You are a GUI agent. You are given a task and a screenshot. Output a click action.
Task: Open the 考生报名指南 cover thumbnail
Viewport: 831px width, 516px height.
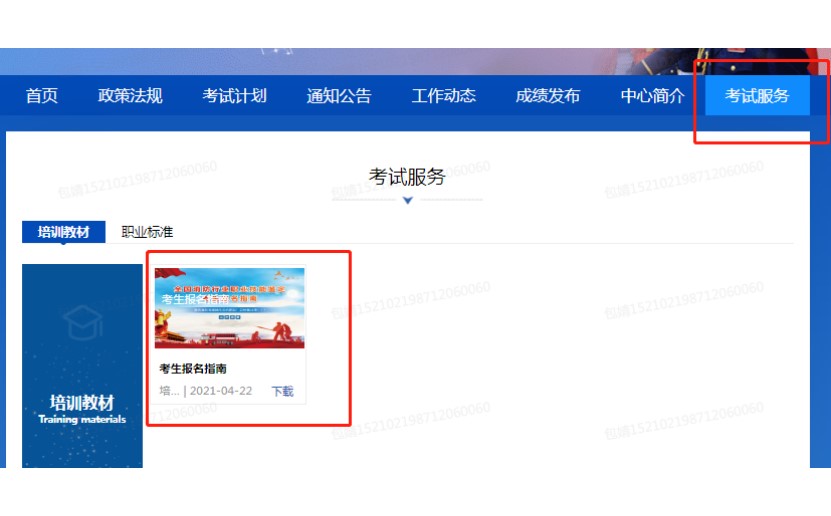[x=229, y=308]
